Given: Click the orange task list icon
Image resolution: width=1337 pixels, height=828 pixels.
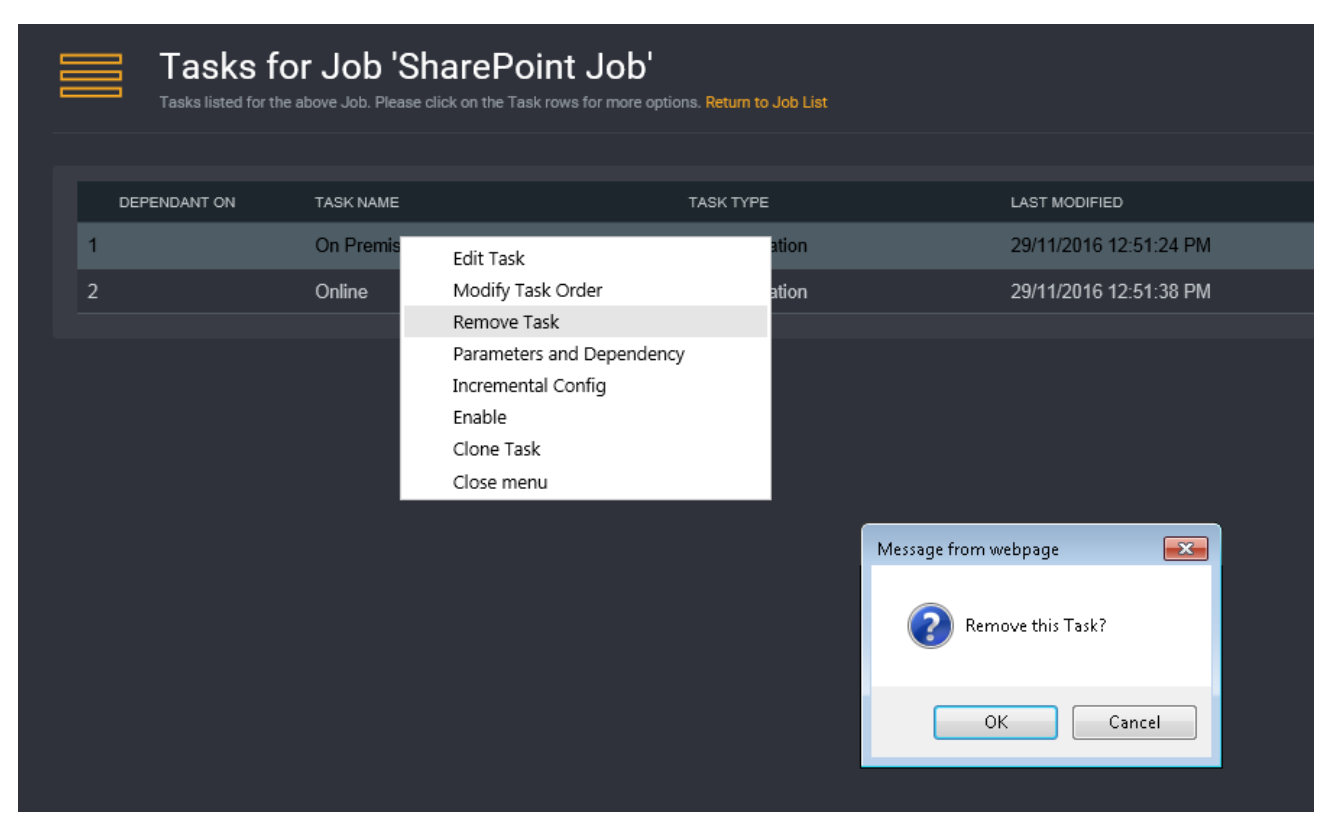Looking at the screenshot, I should [91, 76].
